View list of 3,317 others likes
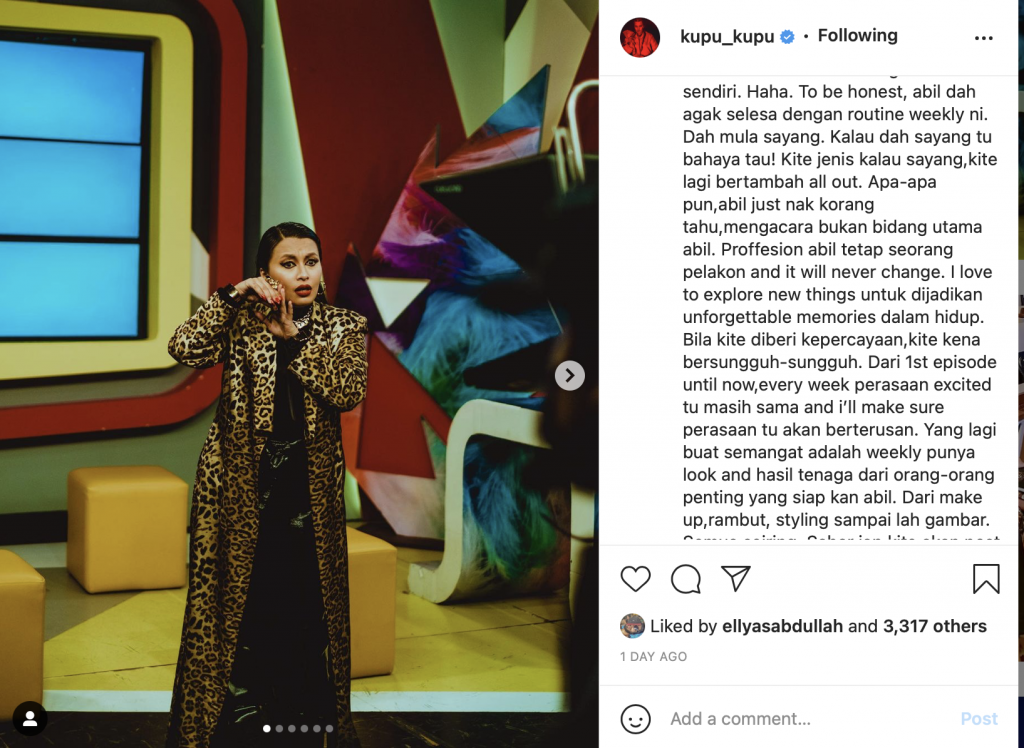 click(935, 626)
